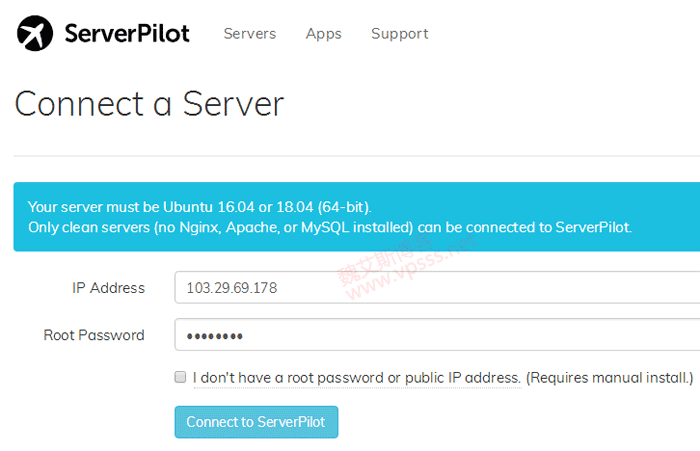Click the ServerPilot airplane logo icon
This screenshot has height=451, width=700.
coord(34,34)
